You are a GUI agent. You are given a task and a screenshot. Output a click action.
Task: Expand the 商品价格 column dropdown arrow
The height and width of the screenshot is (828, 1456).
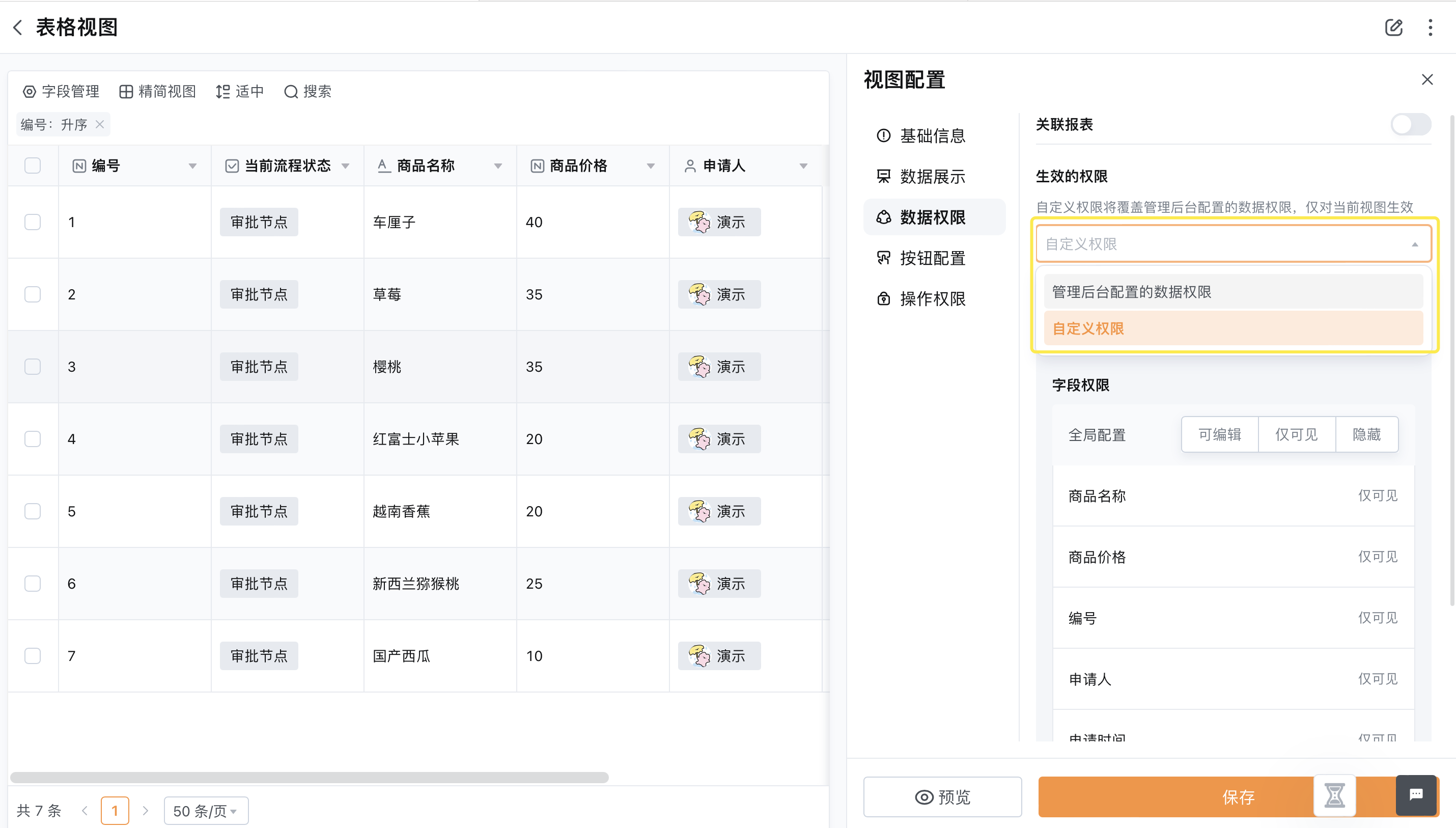(651, 166)
